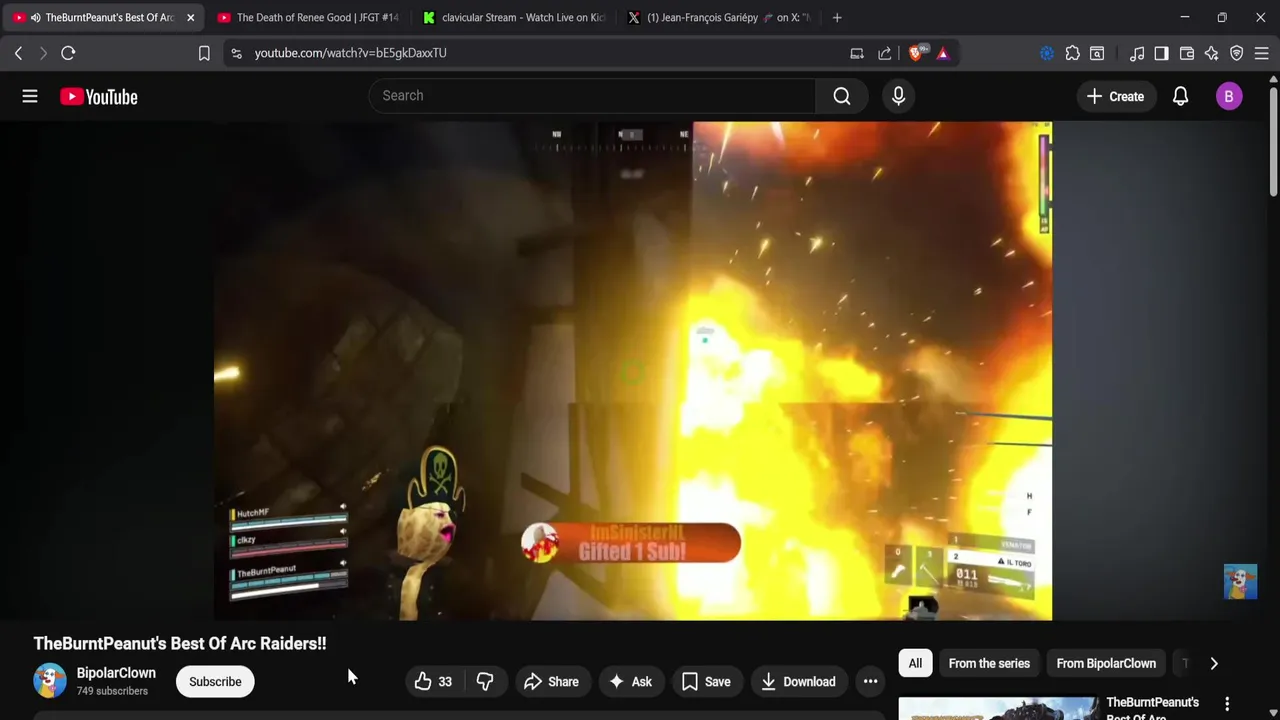This screenshot has width=1280, height=720.
Task: Bookmark this page
Action: click(204, 53)
